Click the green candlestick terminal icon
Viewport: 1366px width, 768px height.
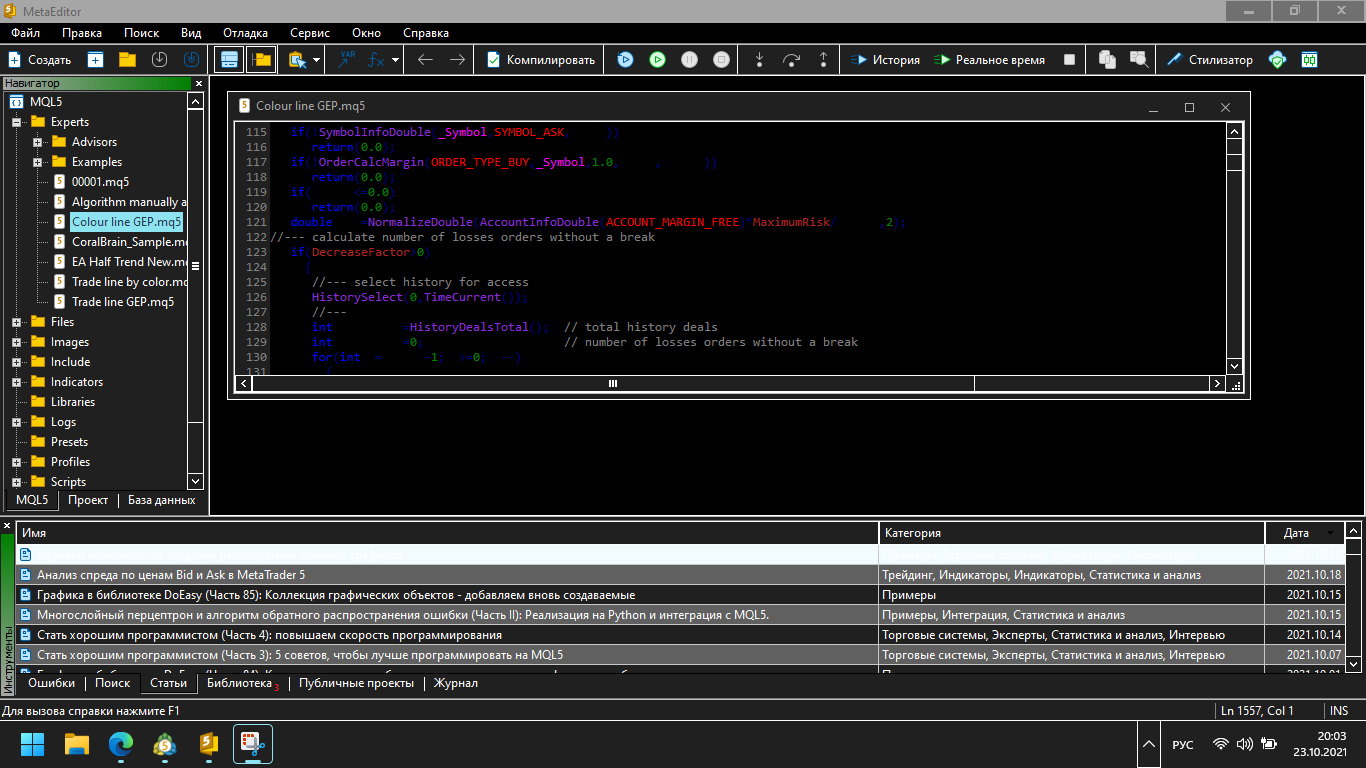[1309, 60]
